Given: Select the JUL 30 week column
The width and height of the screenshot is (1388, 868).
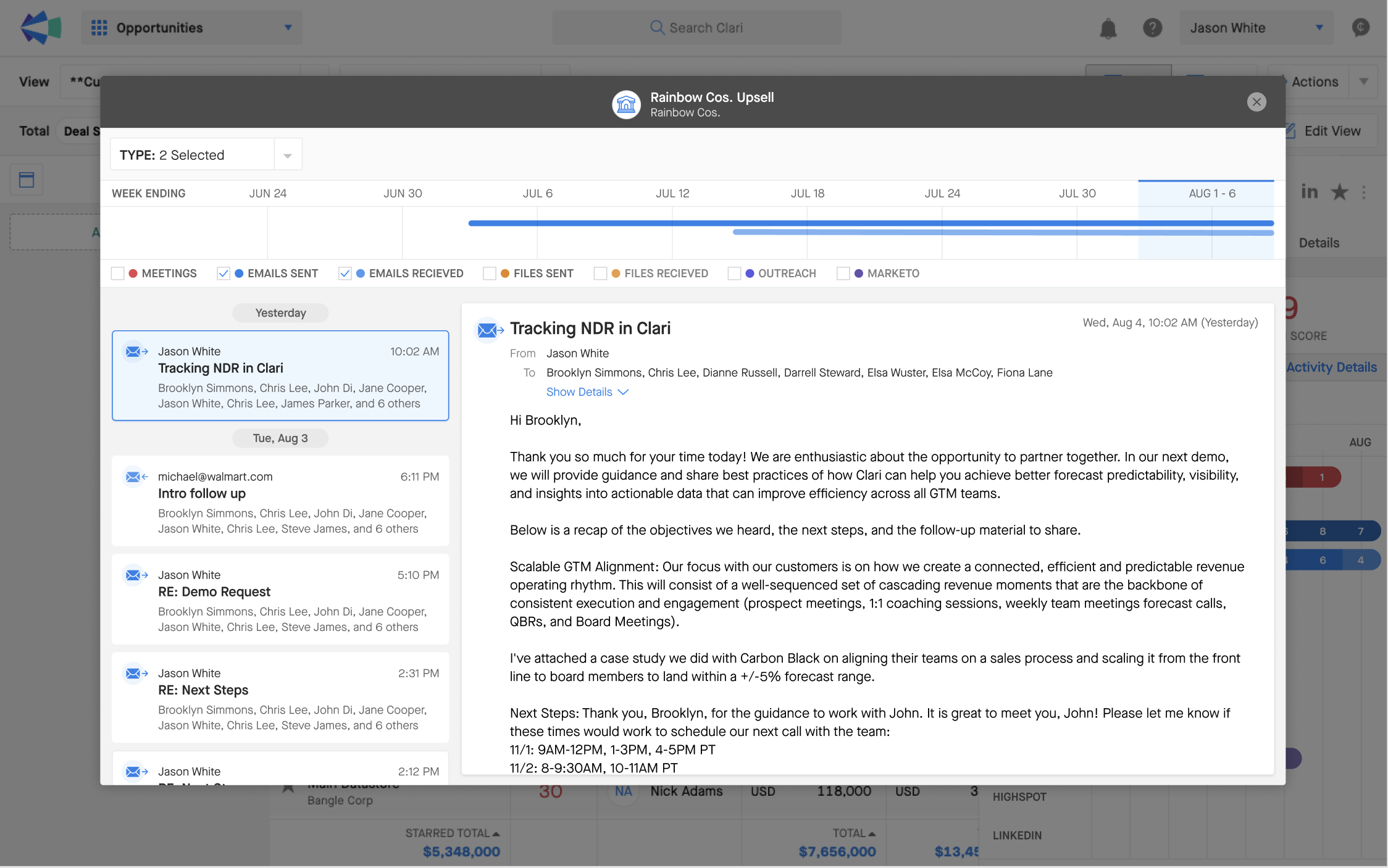Looking at the screenshot, I should tap(1077, 193).
